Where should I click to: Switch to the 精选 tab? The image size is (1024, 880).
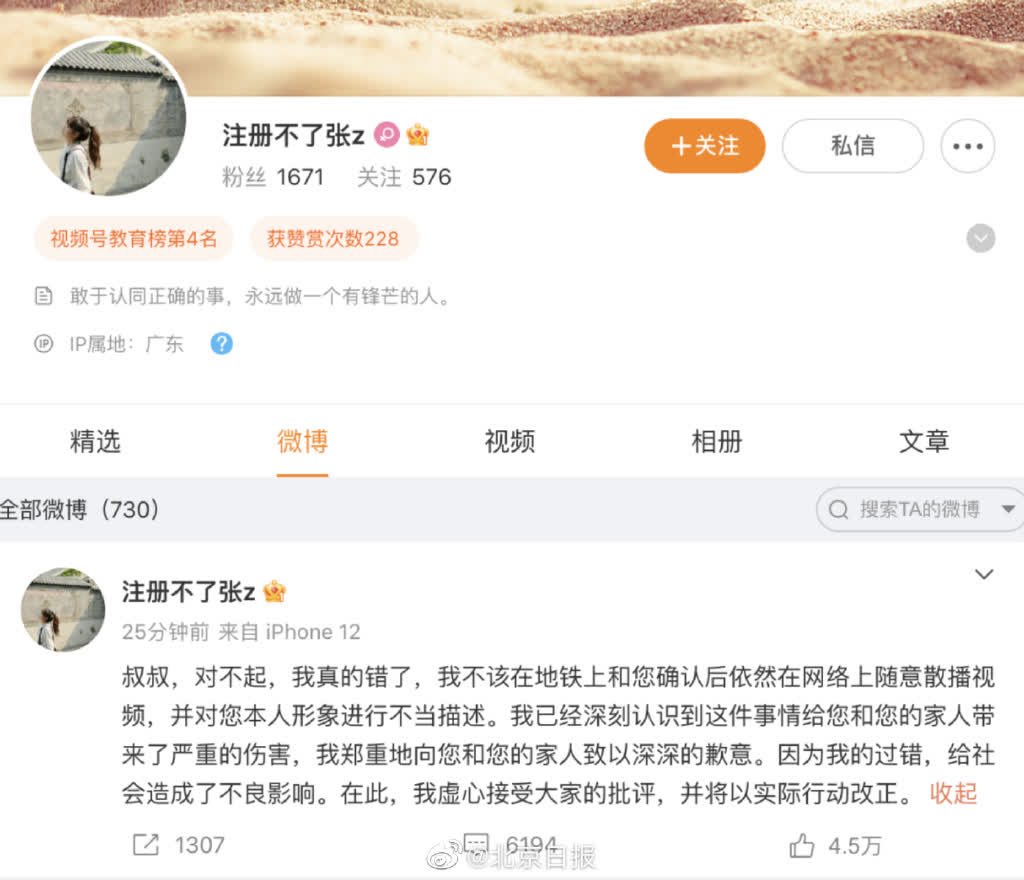coord(95,442)
